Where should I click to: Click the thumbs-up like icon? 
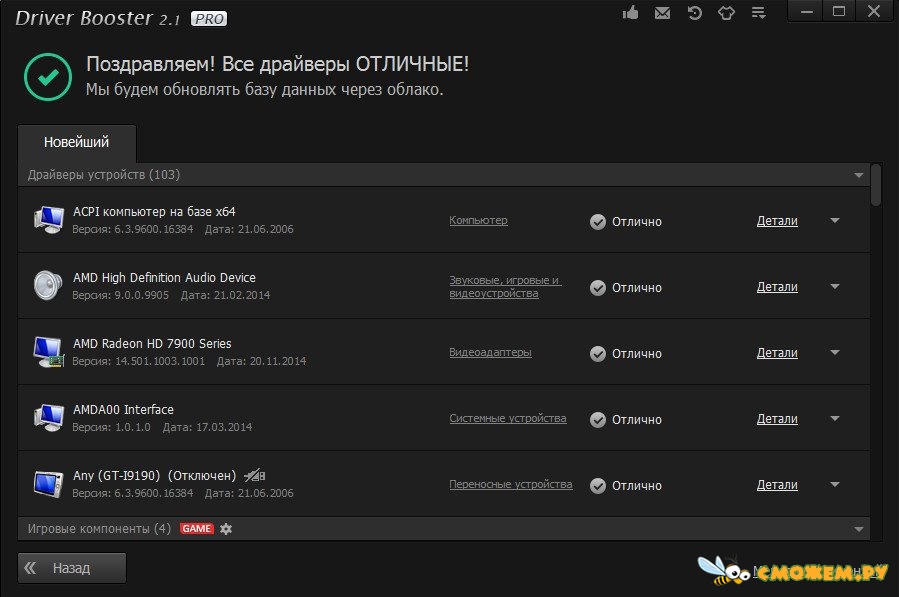[x=631, y=13]
